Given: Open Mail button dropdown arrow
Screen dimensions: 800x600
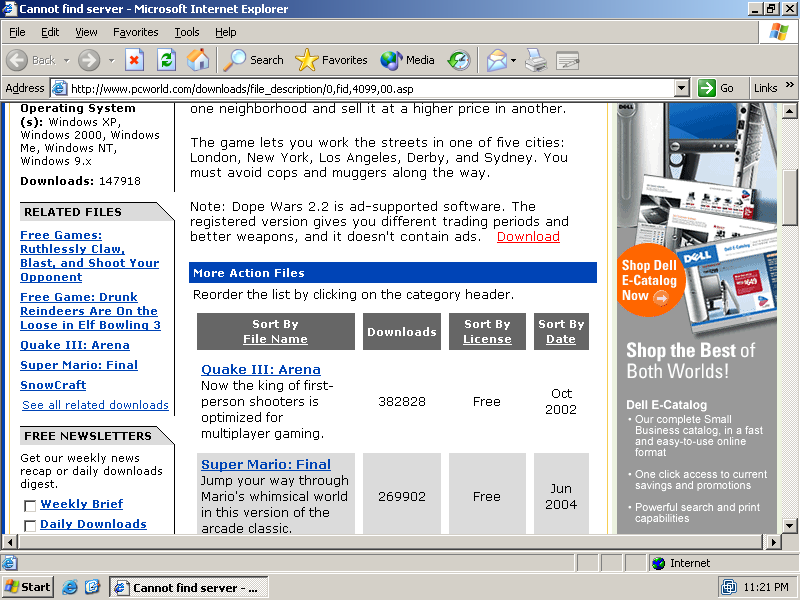Looking at the screenshot, I should [x=513, y=60].
